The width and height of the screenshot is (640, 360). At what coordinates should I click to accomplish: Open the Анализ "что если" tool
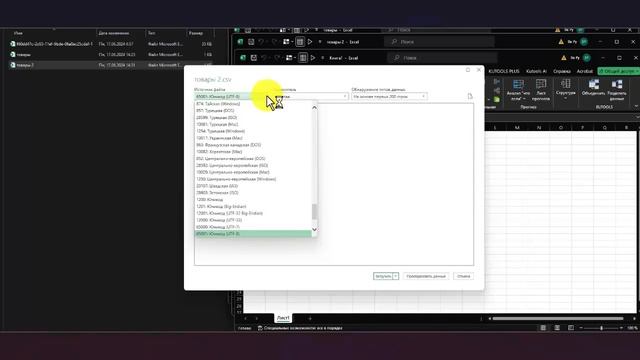(518, 90)
